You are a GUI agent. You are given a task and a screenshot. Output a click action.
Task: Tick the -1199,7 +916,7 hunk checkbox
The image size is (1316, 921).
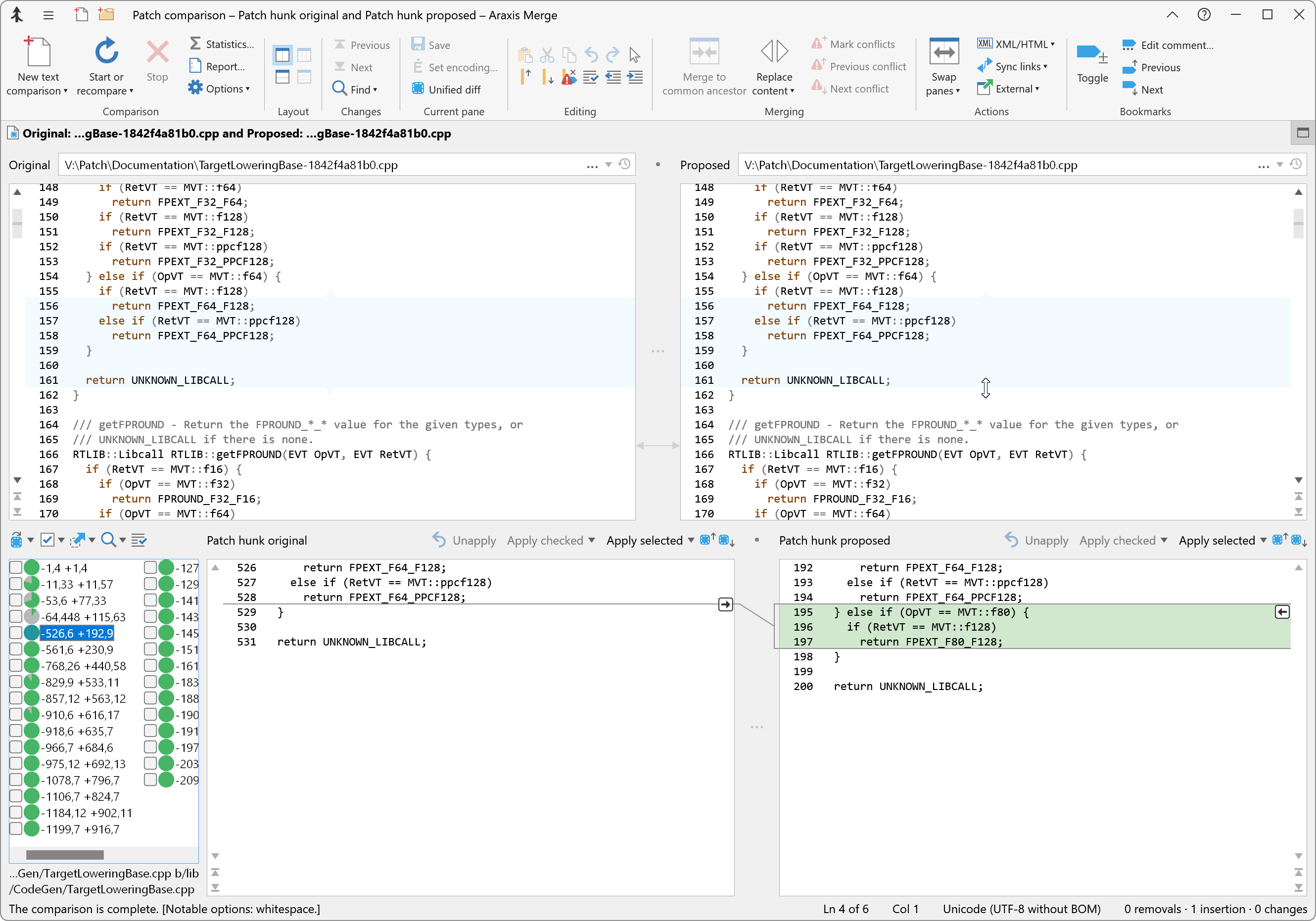coord(16,829)
